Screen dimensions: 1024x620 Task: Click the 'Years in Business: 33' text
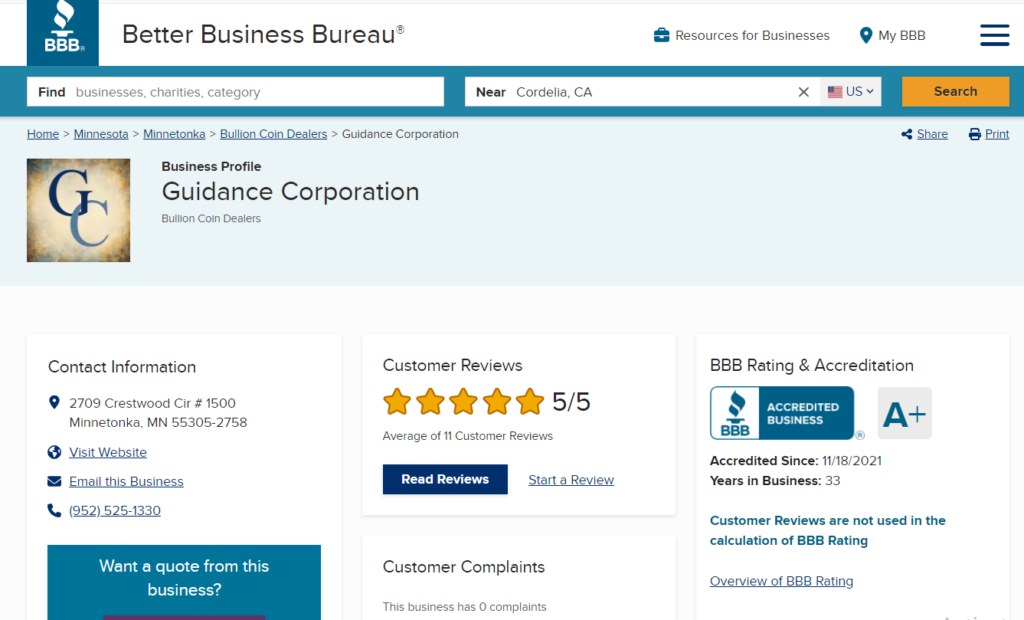pos(775,481)
